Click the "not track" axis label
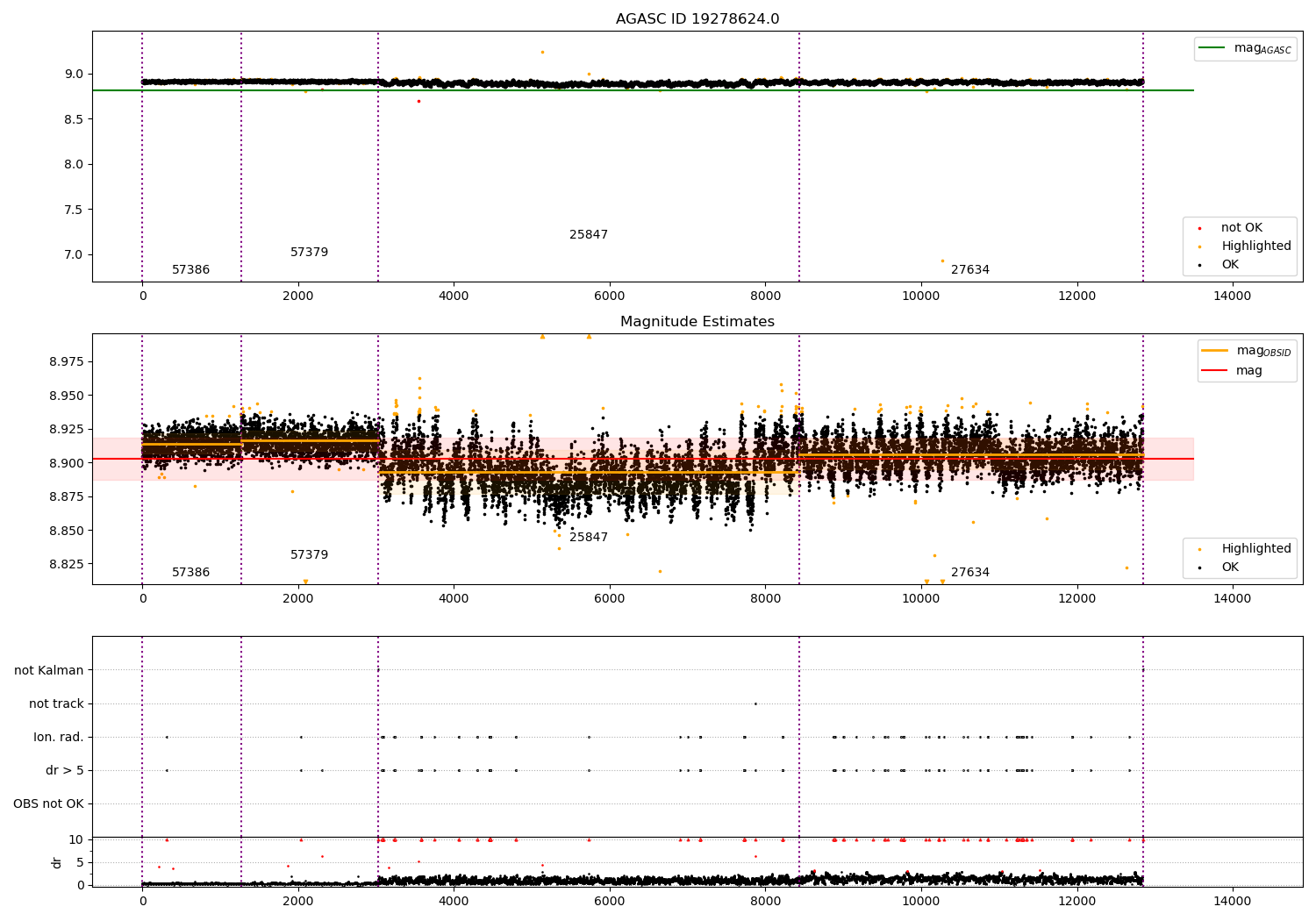The height and width of the screenshot is (921, 1316). pyautogui.click(x=56, y=703)
